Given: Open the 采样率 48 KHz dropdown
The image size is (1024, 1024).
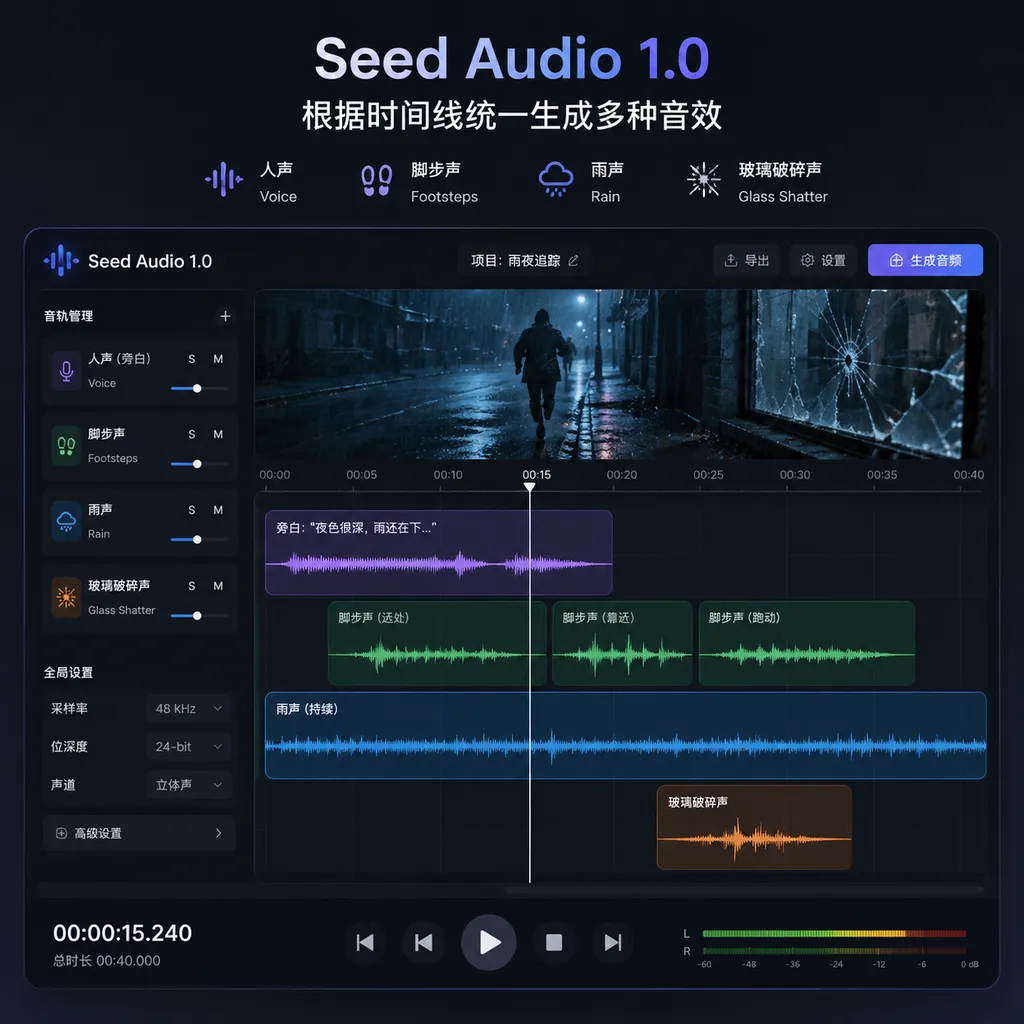Looking at the screenshot, I should coord(189,709).
